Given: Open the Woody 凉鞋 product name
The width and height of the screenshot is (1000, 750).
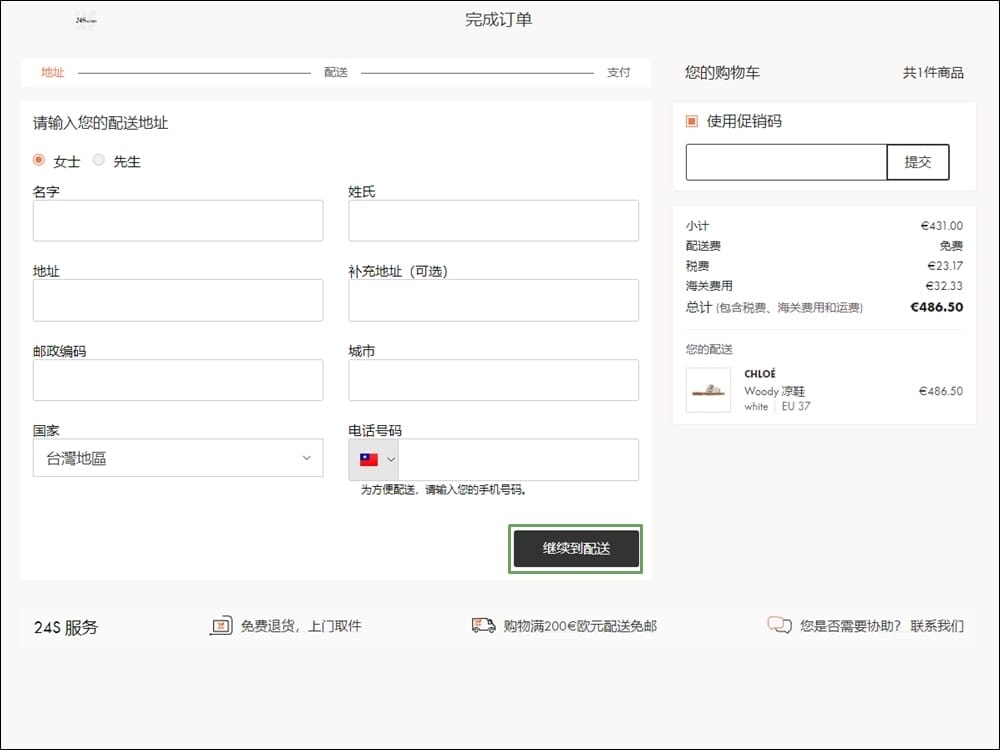Looking at the screenshot, I should (774, 391).
